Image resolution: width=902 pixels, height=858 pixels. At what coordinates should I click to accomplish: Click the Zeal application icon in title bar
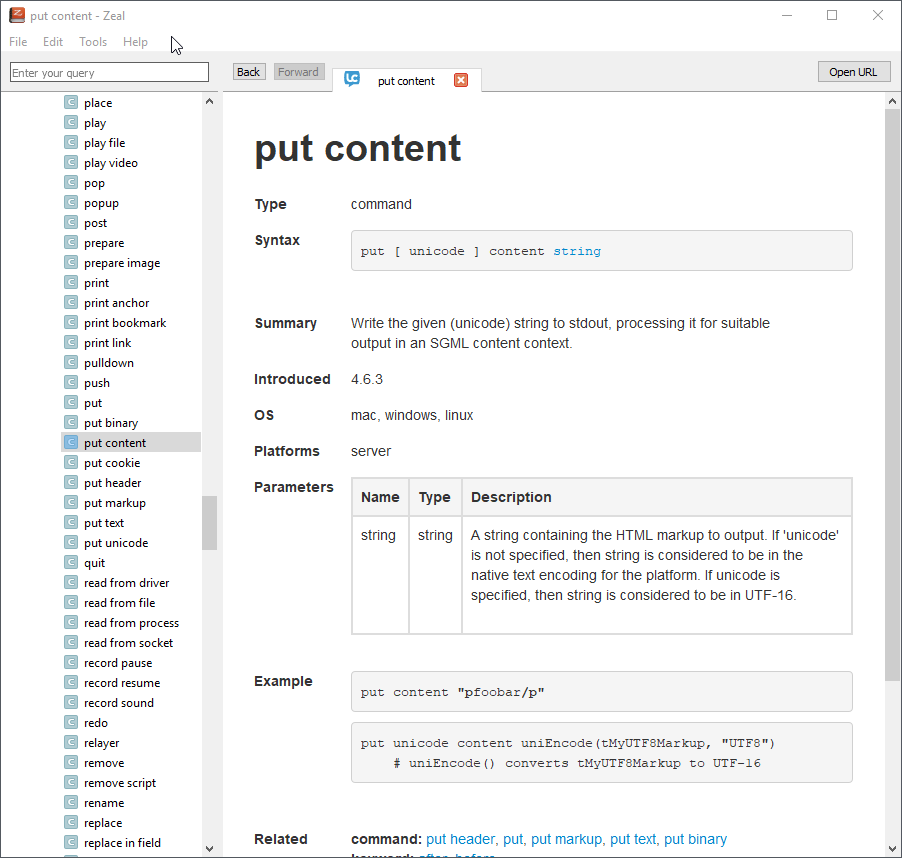click(x=17, y=15)
